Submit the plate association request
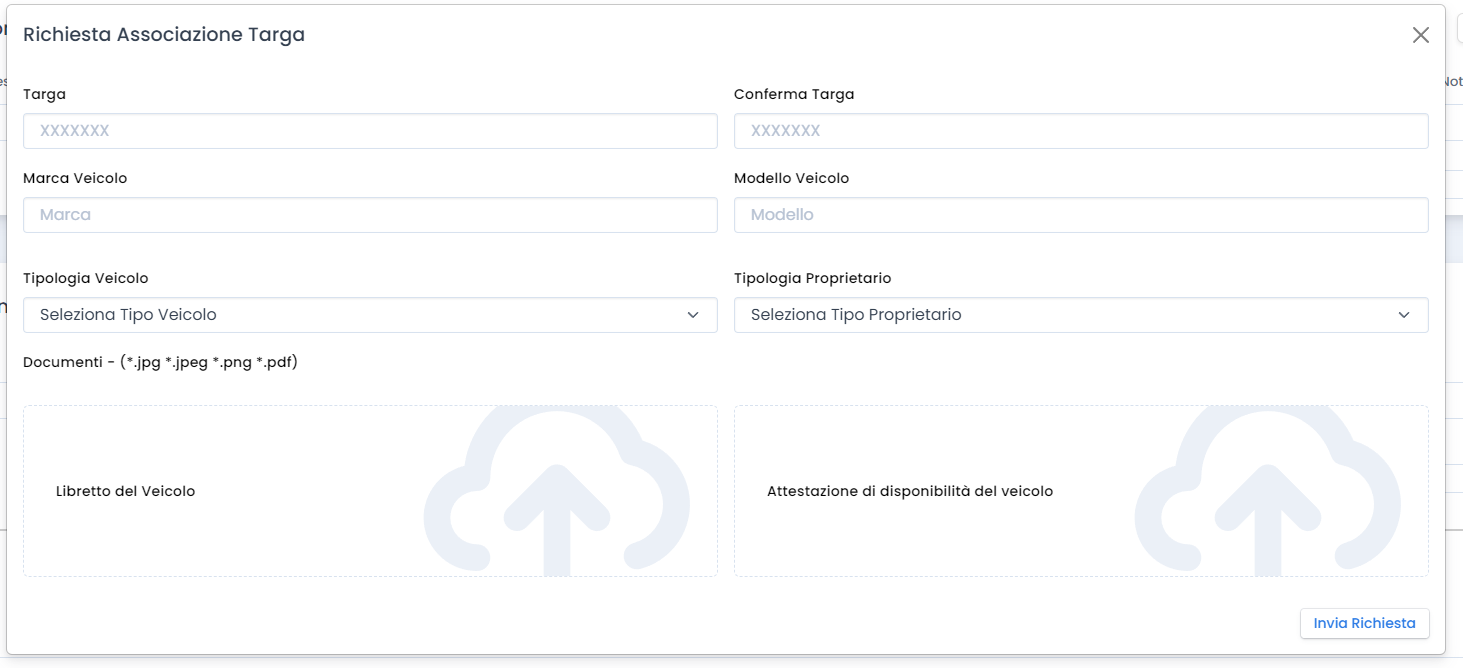This screenshot has width=1463, height=668. tap(1364, 623)
